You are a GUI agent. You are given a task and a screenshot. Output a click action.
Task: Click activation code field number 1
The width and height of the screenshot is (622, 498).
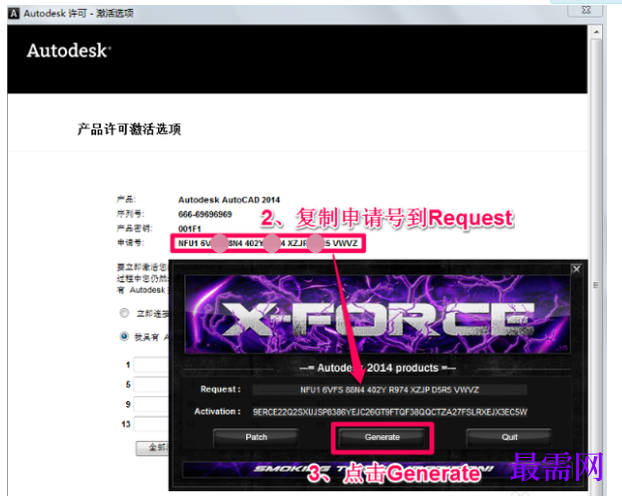[152, 364]
